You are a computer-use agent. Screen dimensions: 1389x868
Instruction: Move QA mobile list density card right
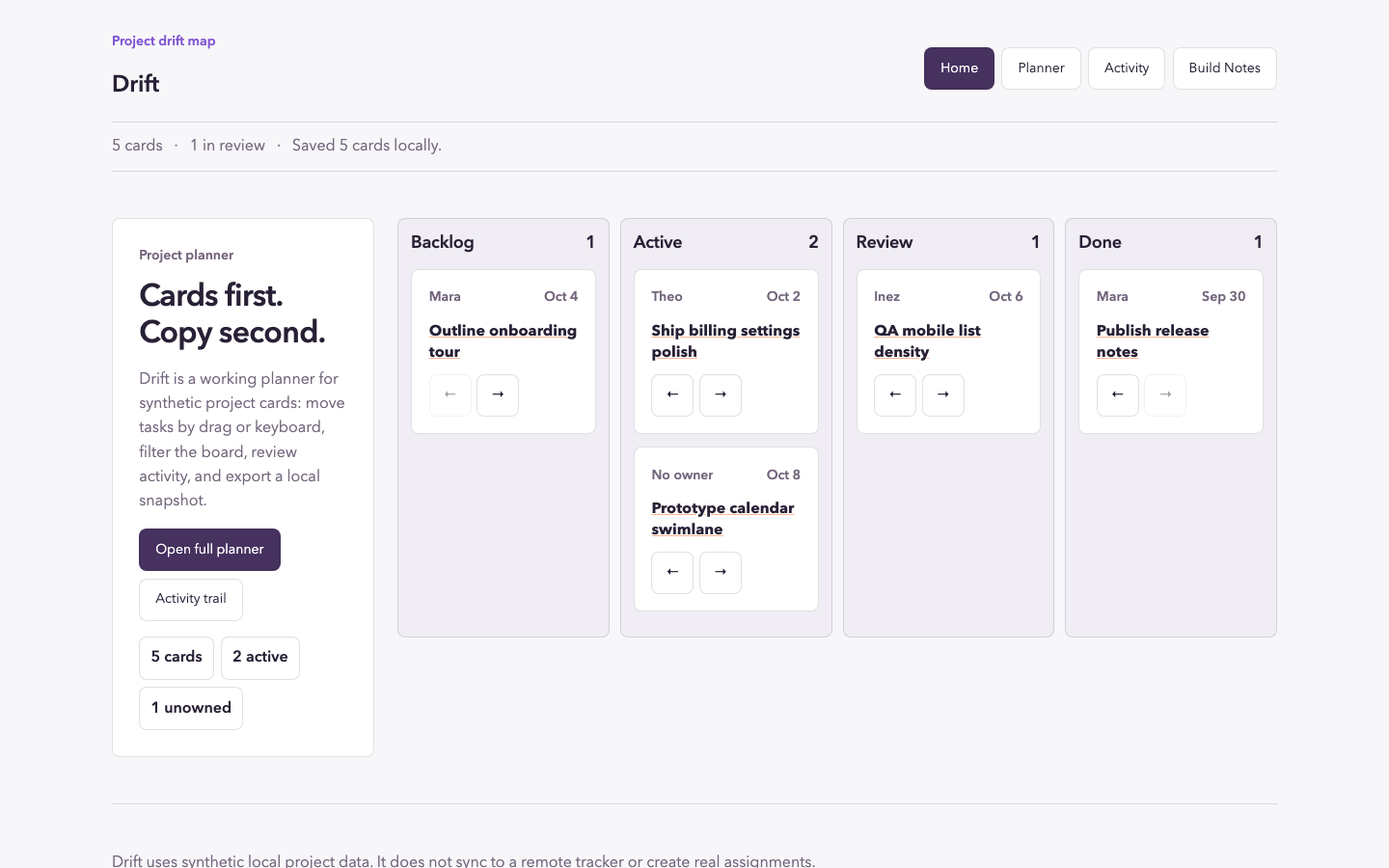point(943,395)
